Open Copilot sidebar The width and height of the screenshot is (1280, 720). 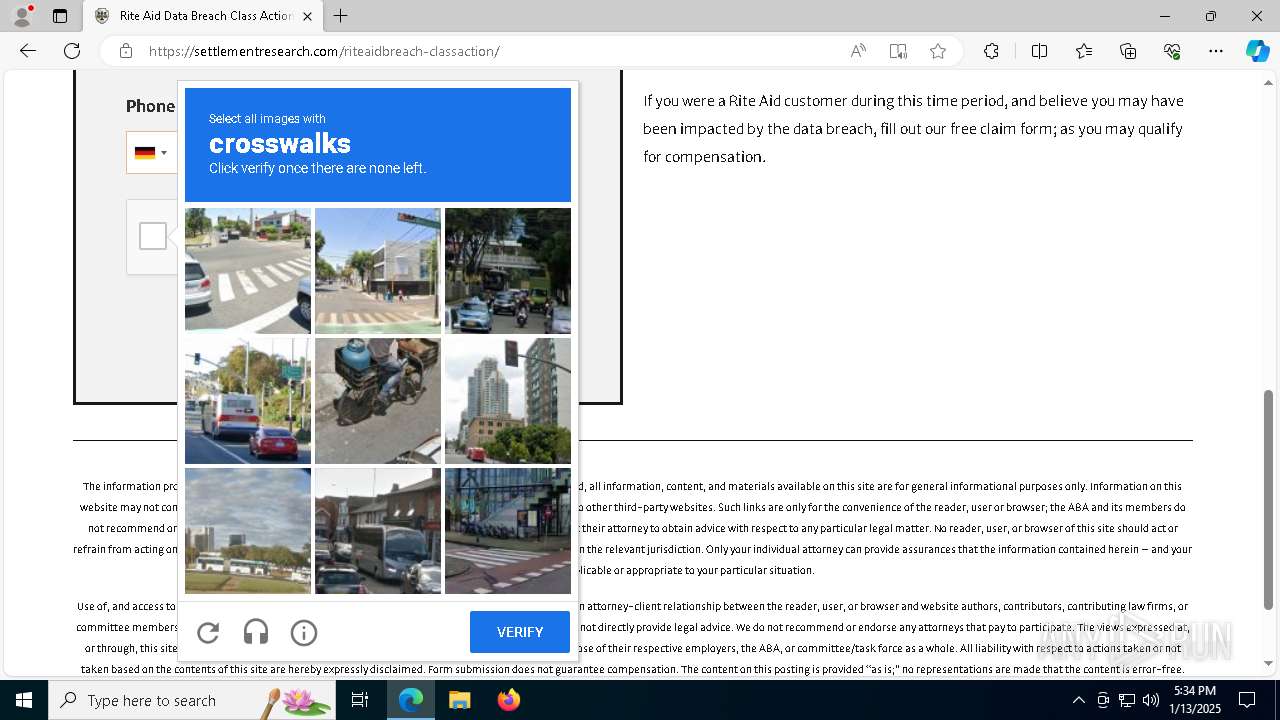click(x=1257, y=51)
